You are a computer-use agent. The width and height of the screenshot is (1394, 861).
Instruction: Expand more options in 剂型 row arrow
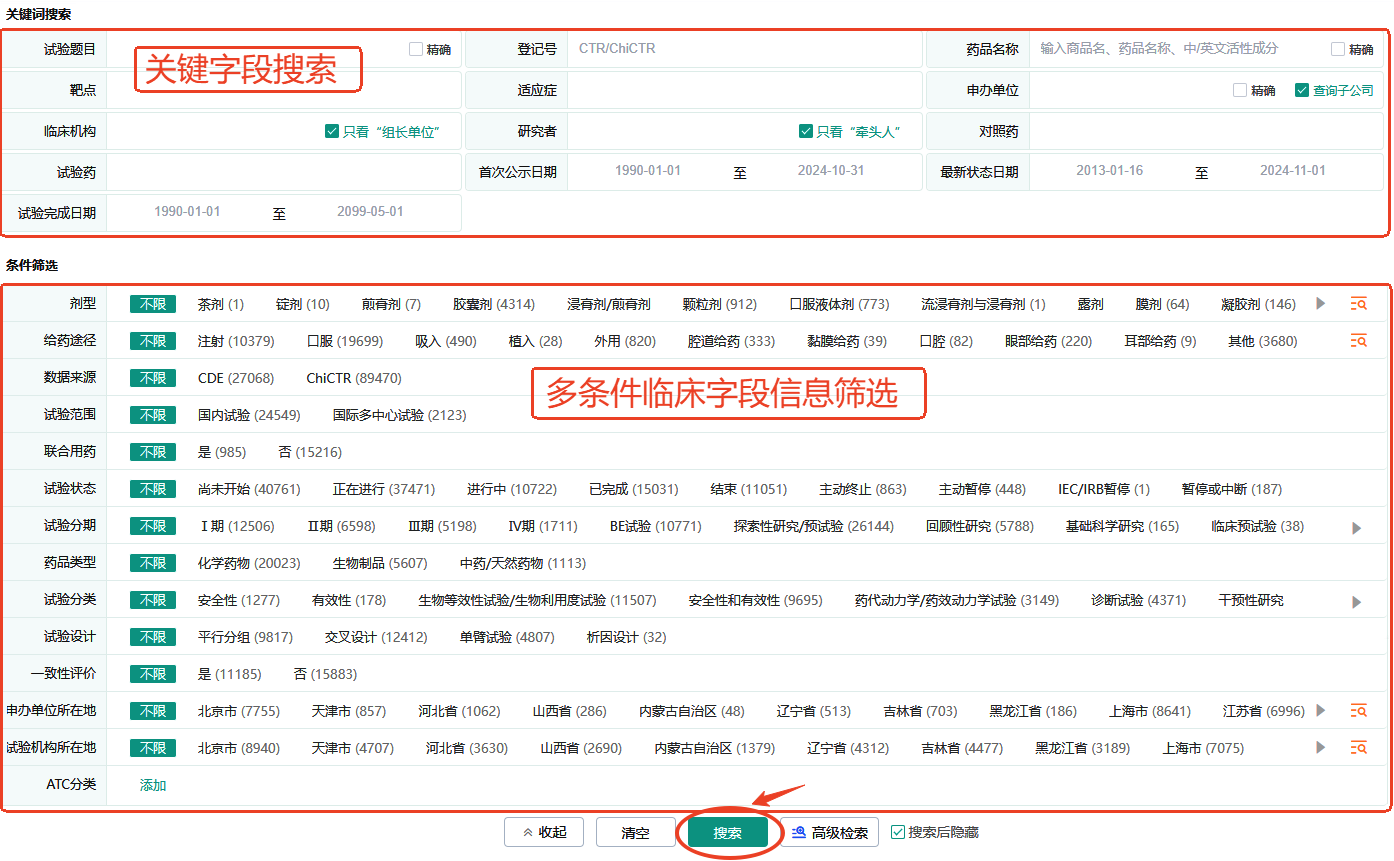pyautogui.click(x=1321, y=304)
